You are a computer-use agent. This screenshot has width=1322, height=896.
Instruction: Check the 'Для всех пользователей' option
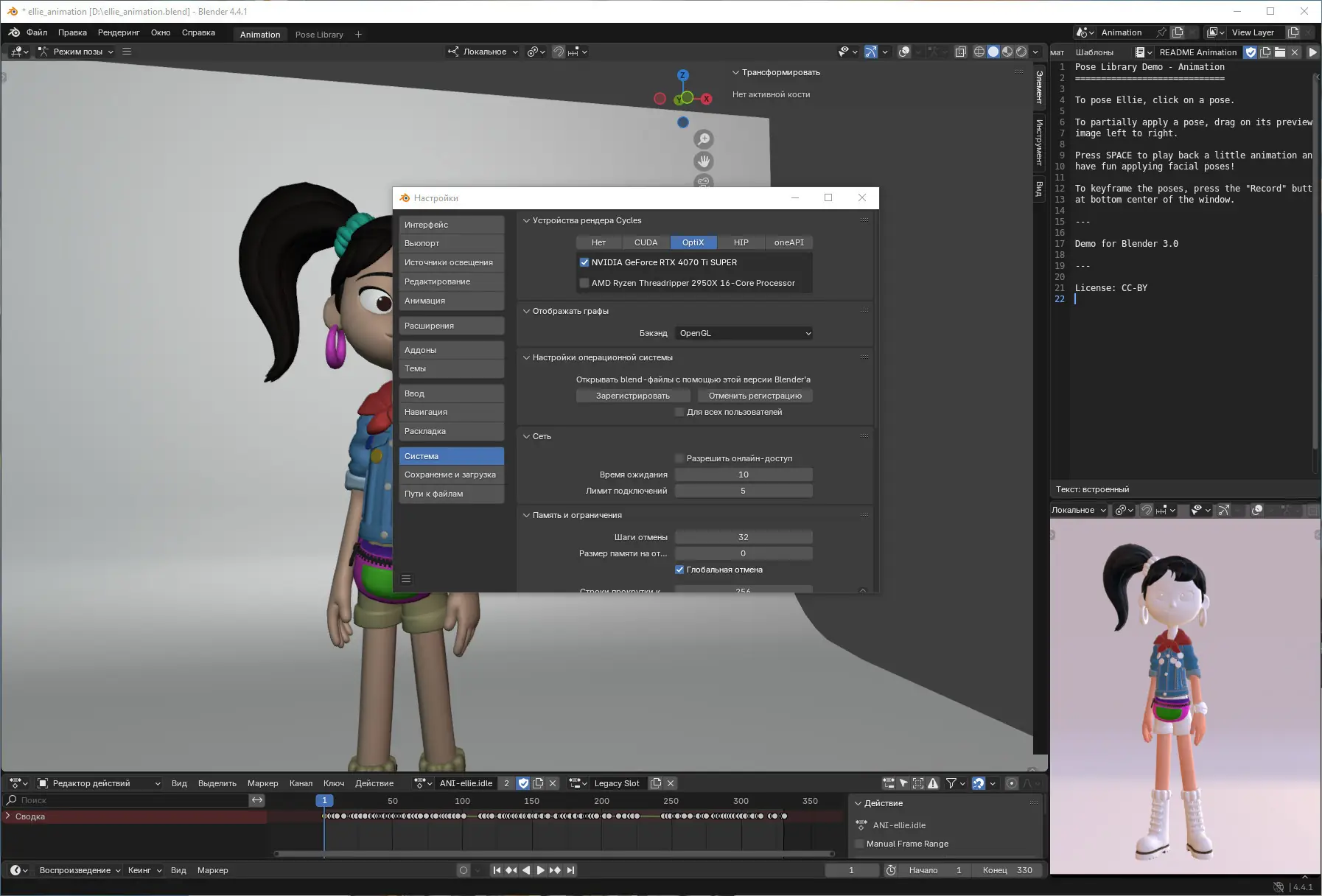(x=679, y=412)
